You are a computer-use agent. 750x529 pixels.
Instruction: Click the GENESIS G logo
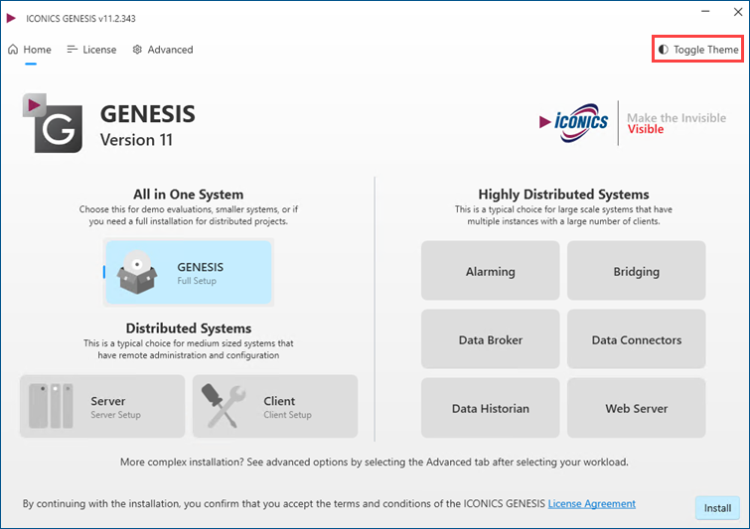coord(53,123)
